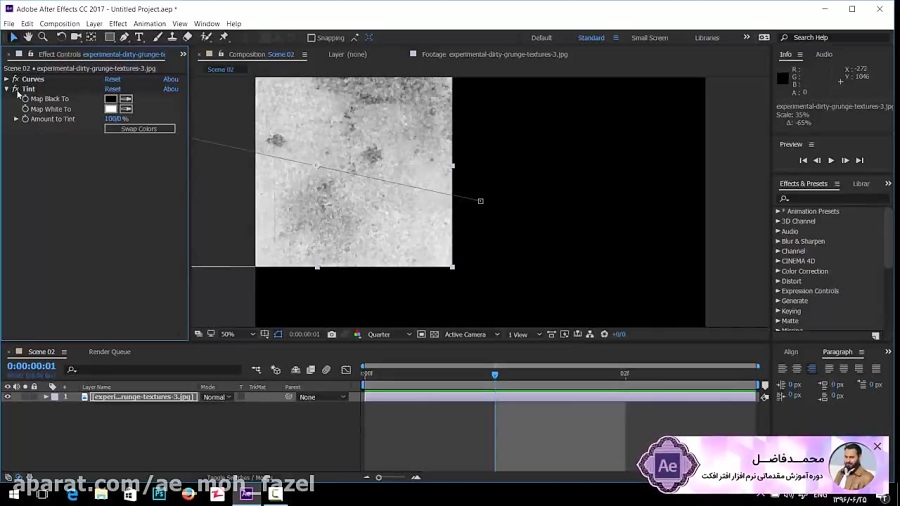The width and height of the screenshot is (900, 506).
Task: Open the show channel color management icon
Action: (x=358, y=334)
